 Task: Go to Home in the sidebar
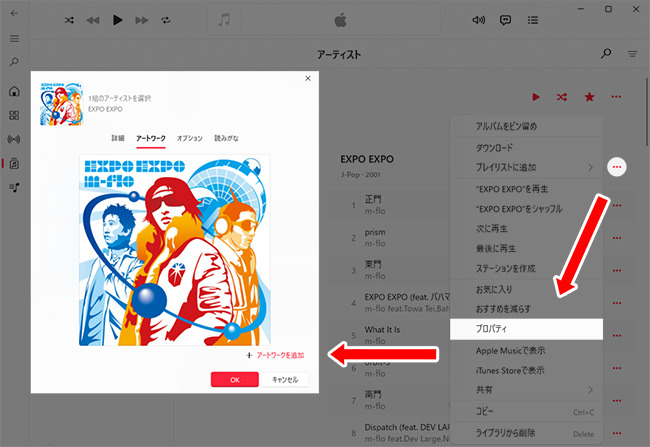tap(15, 91)
